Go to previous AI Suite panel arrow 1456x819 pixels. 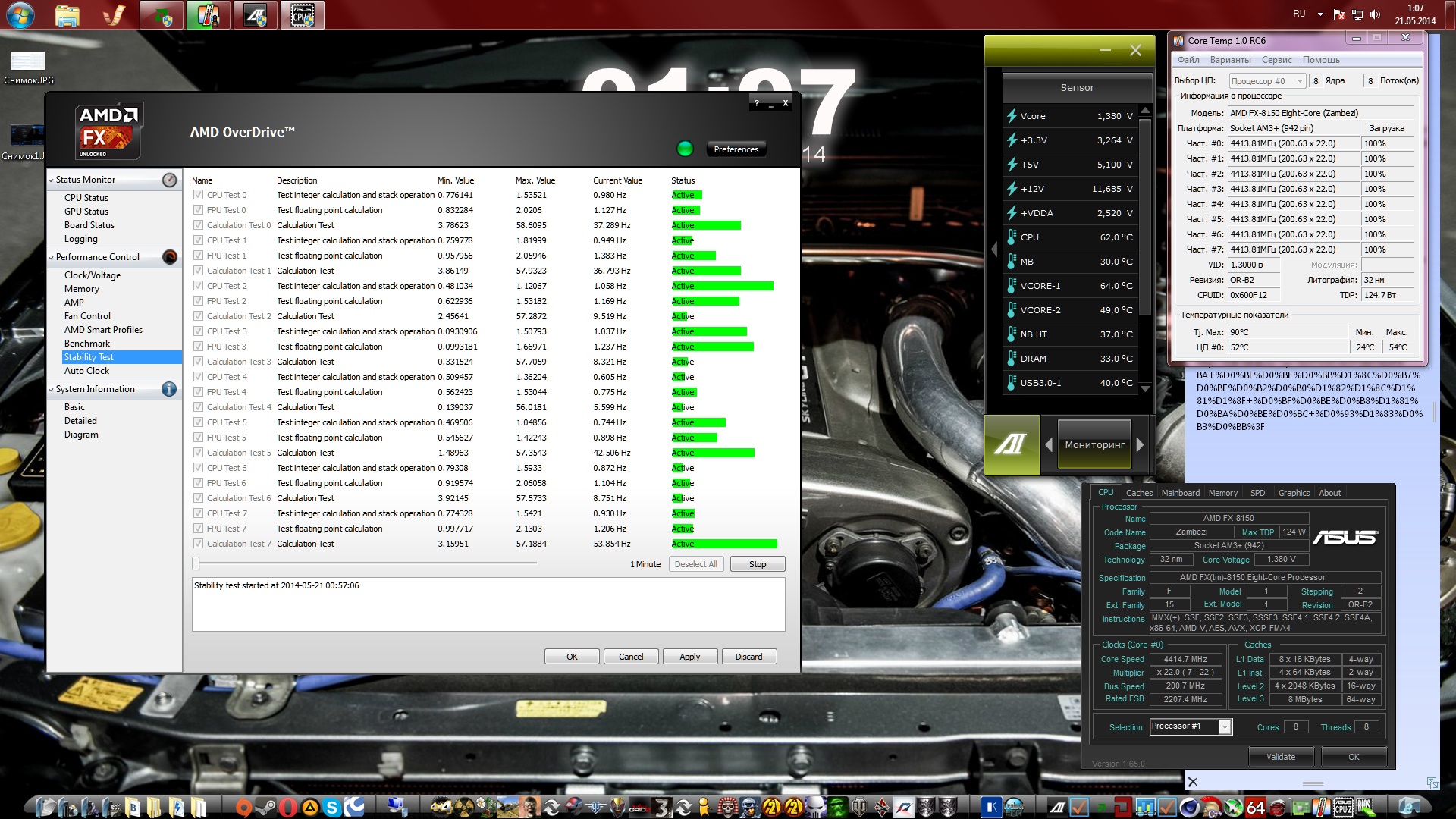pos(1049,445)
